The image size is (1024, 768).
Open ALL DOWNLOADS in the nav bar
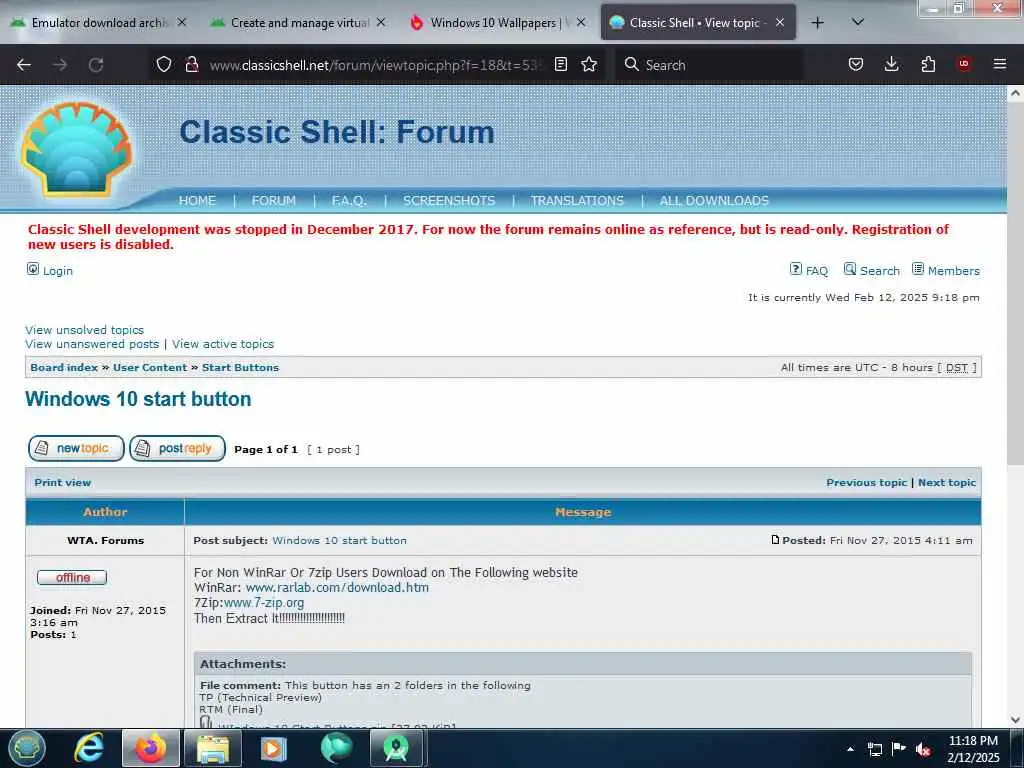714,200
